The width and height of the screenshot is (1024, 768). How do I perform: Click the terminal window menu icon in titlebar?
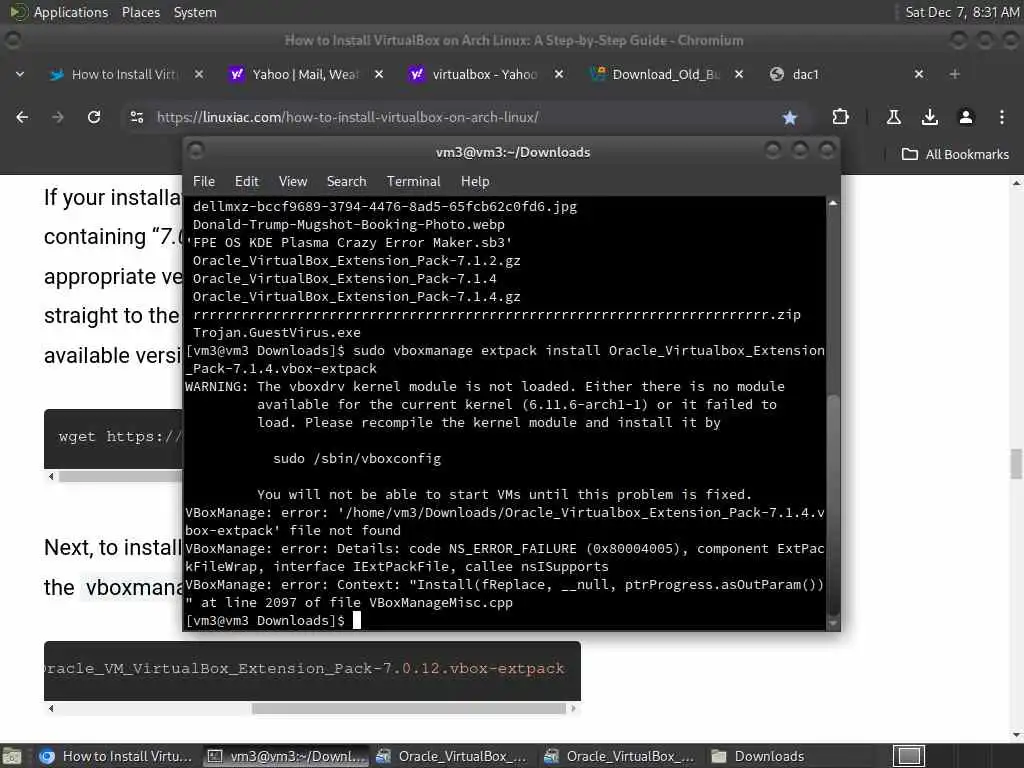pyautogui.click(x=196, y=152)
